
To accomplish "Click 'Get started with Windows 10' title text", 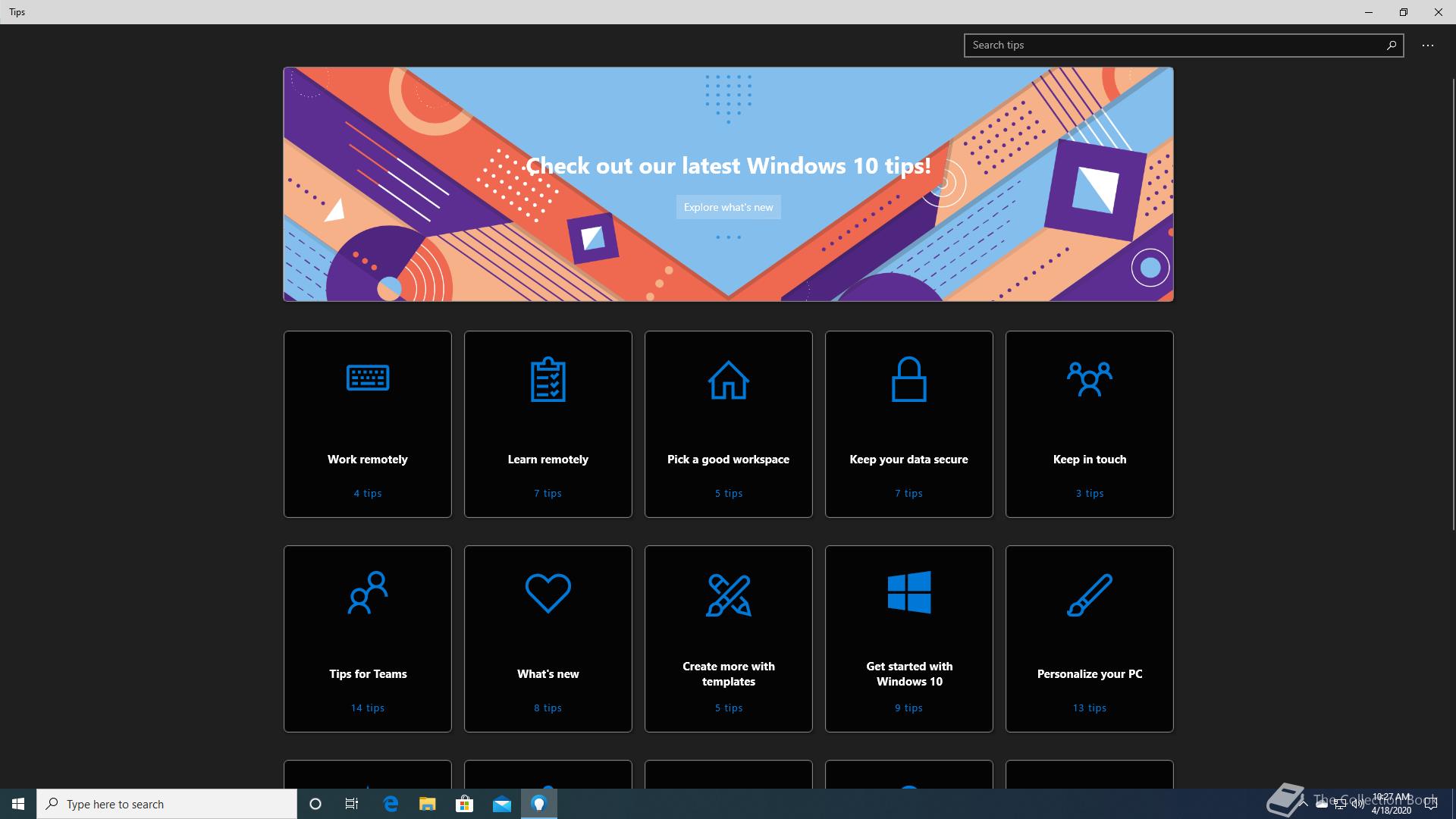I will (909, 674).
